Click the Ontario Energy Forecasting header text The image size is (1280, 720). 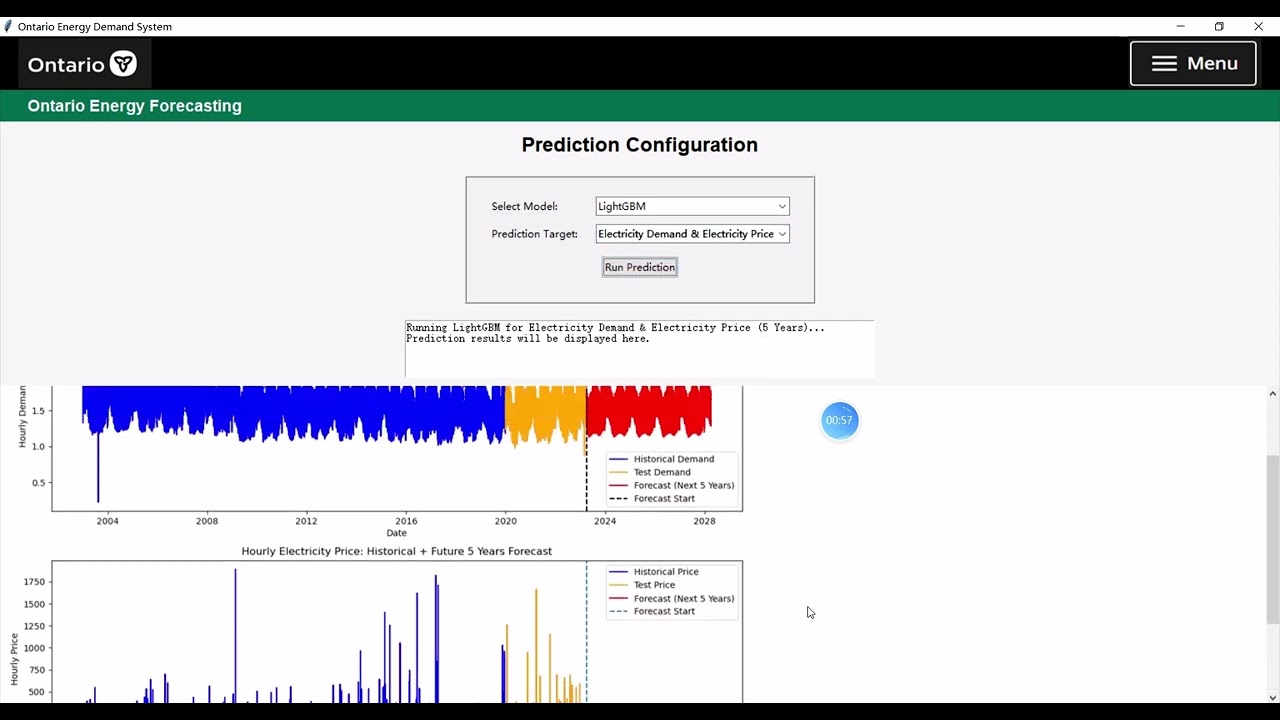(x=135, y=106)
